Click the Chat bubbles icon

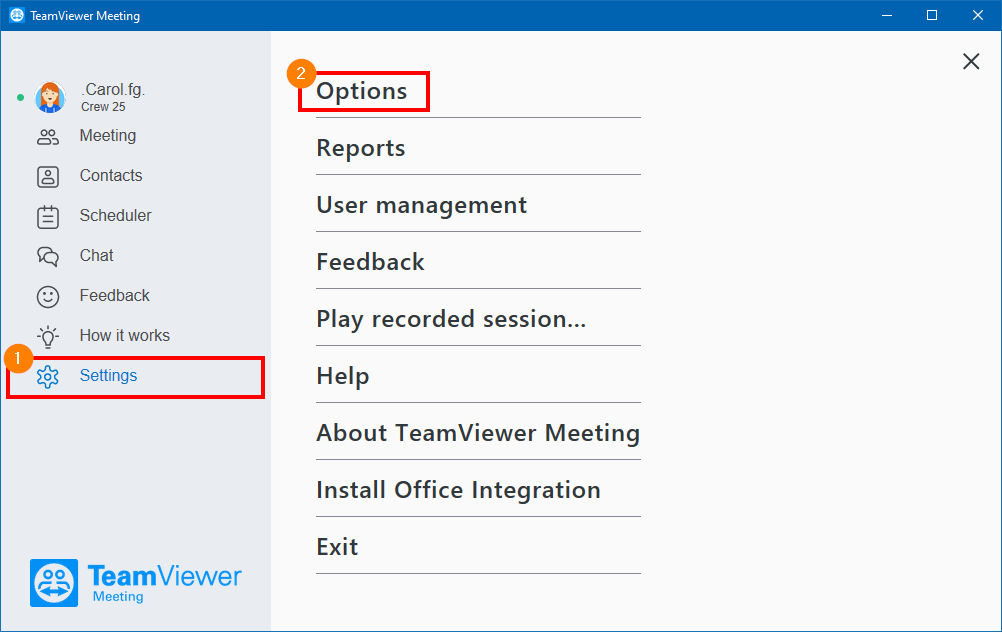pyautogui.click(x=48, y=256)
